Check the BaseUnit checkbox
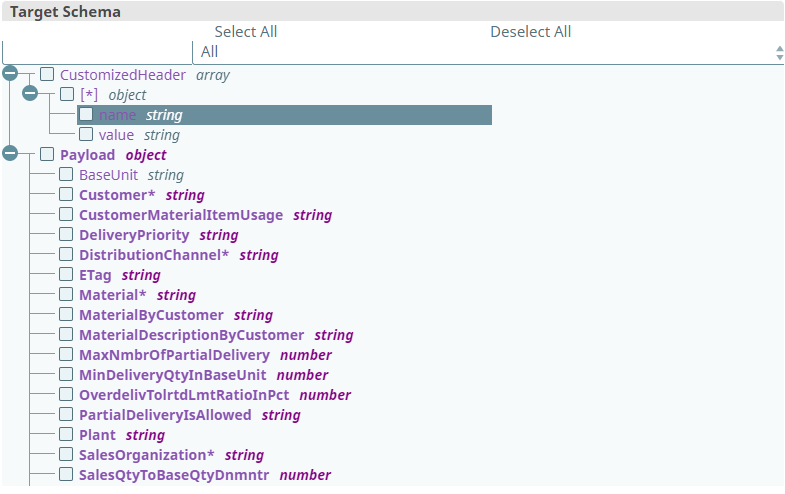 pyautogui.click(x=66, y=174)
